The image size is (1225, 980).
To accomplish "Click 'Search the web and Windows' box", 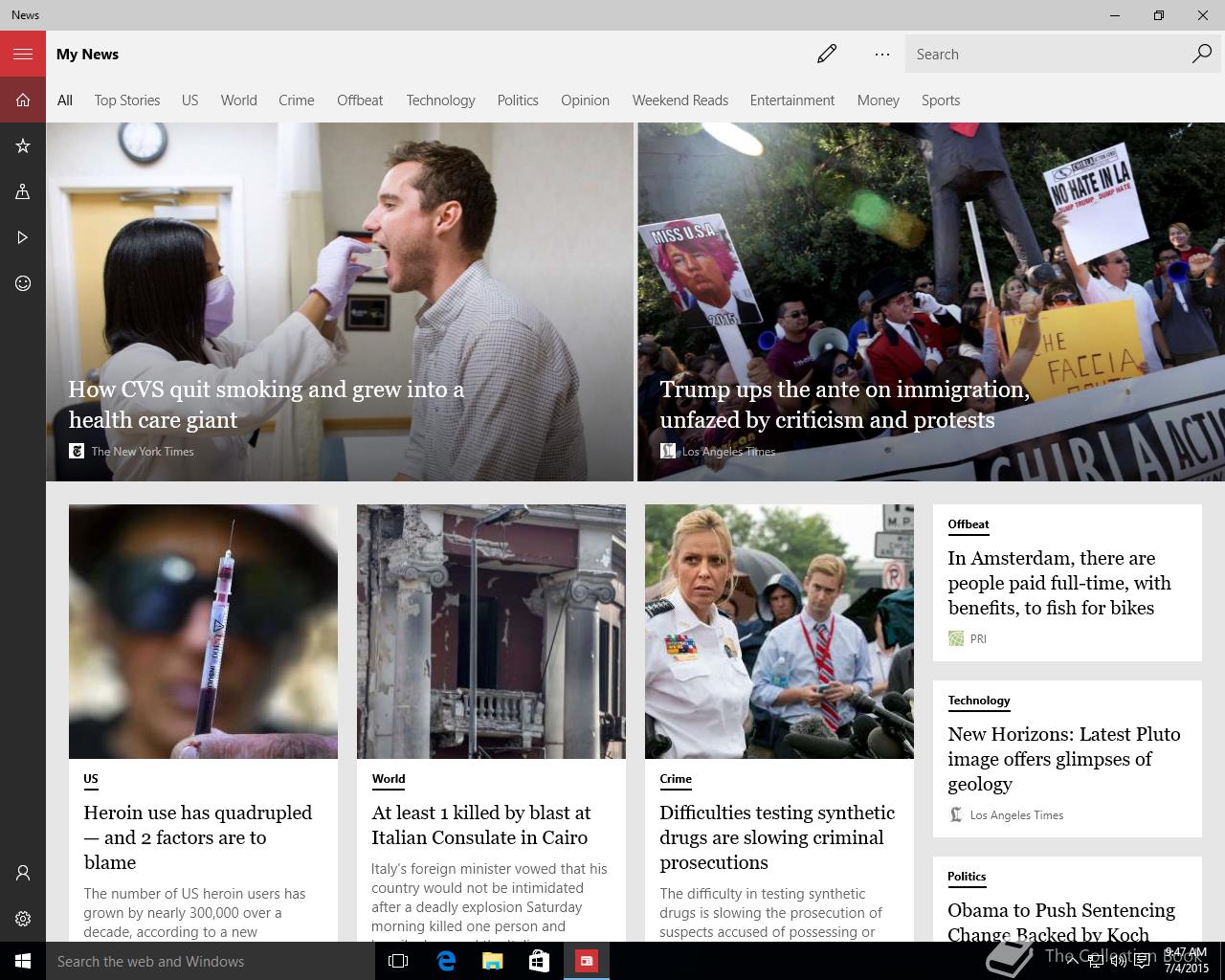I will (211, 961).
